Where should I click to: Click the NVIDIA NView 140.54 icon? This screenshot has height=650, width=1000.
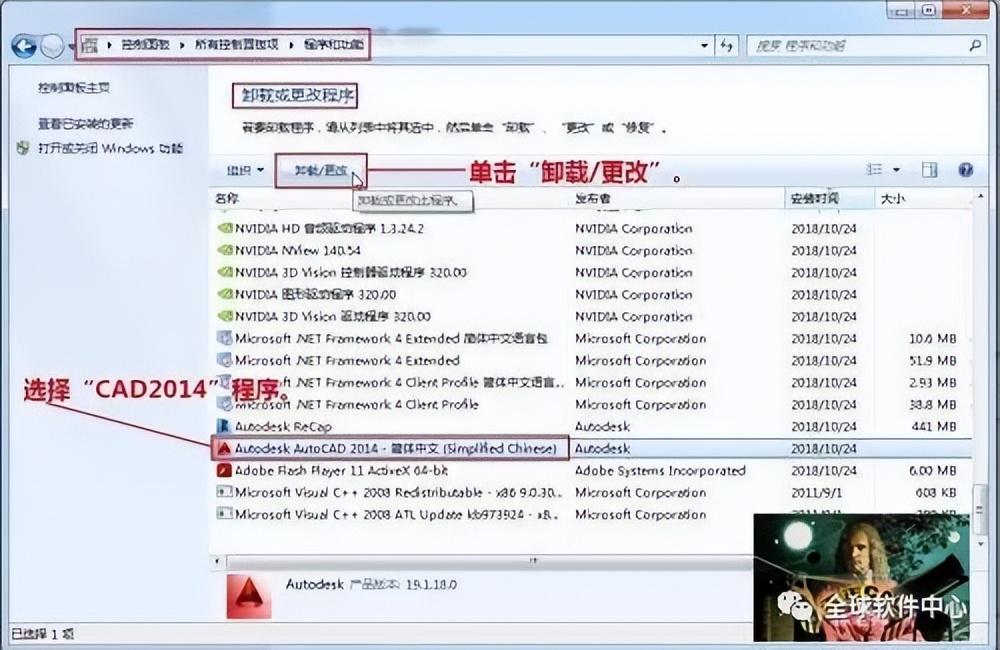(224, 250)
